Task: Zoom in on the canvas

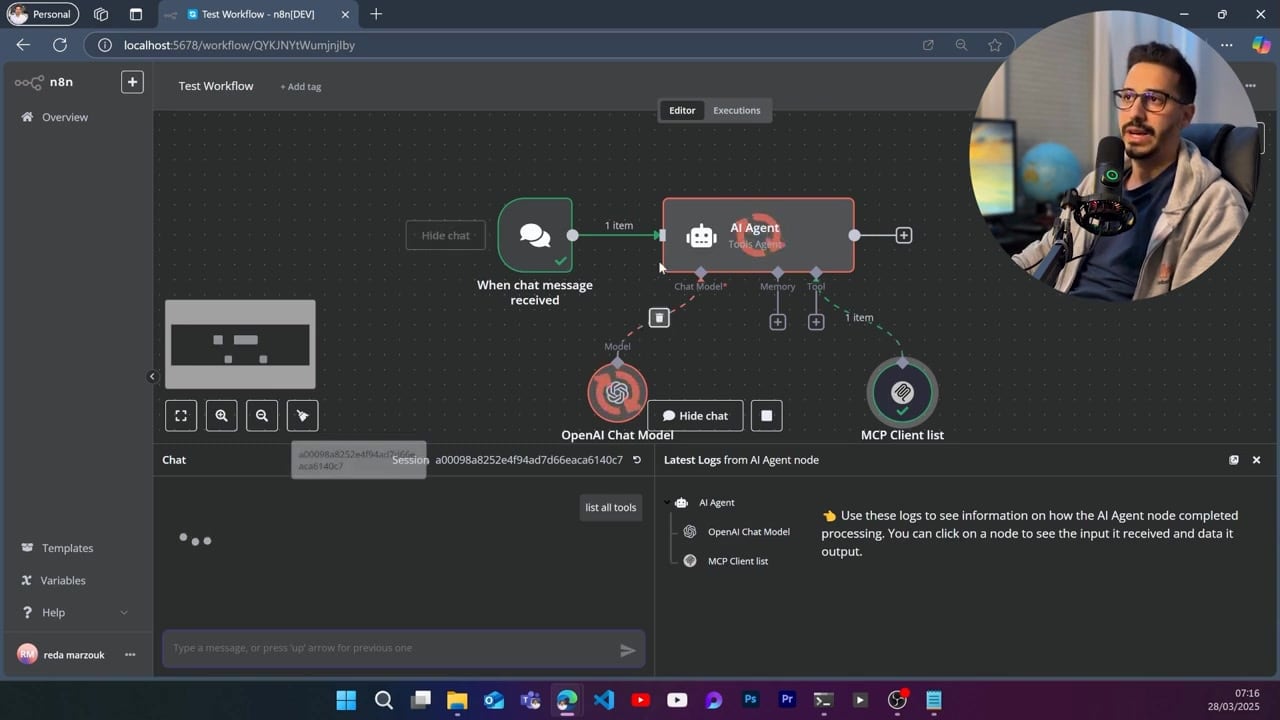Action: coord(221,416)
